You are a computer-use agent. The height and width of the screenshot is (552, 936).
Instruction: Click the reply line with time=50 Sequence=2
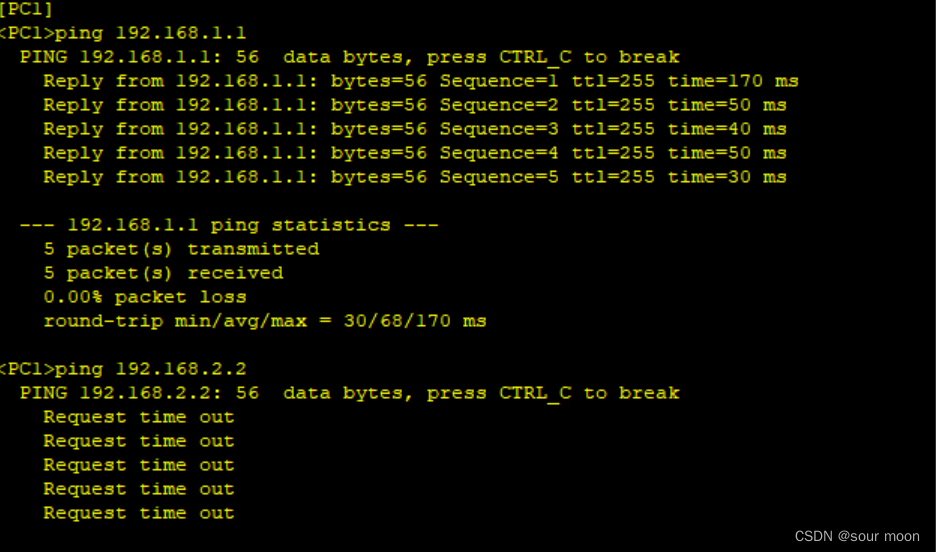pos(415,105)
